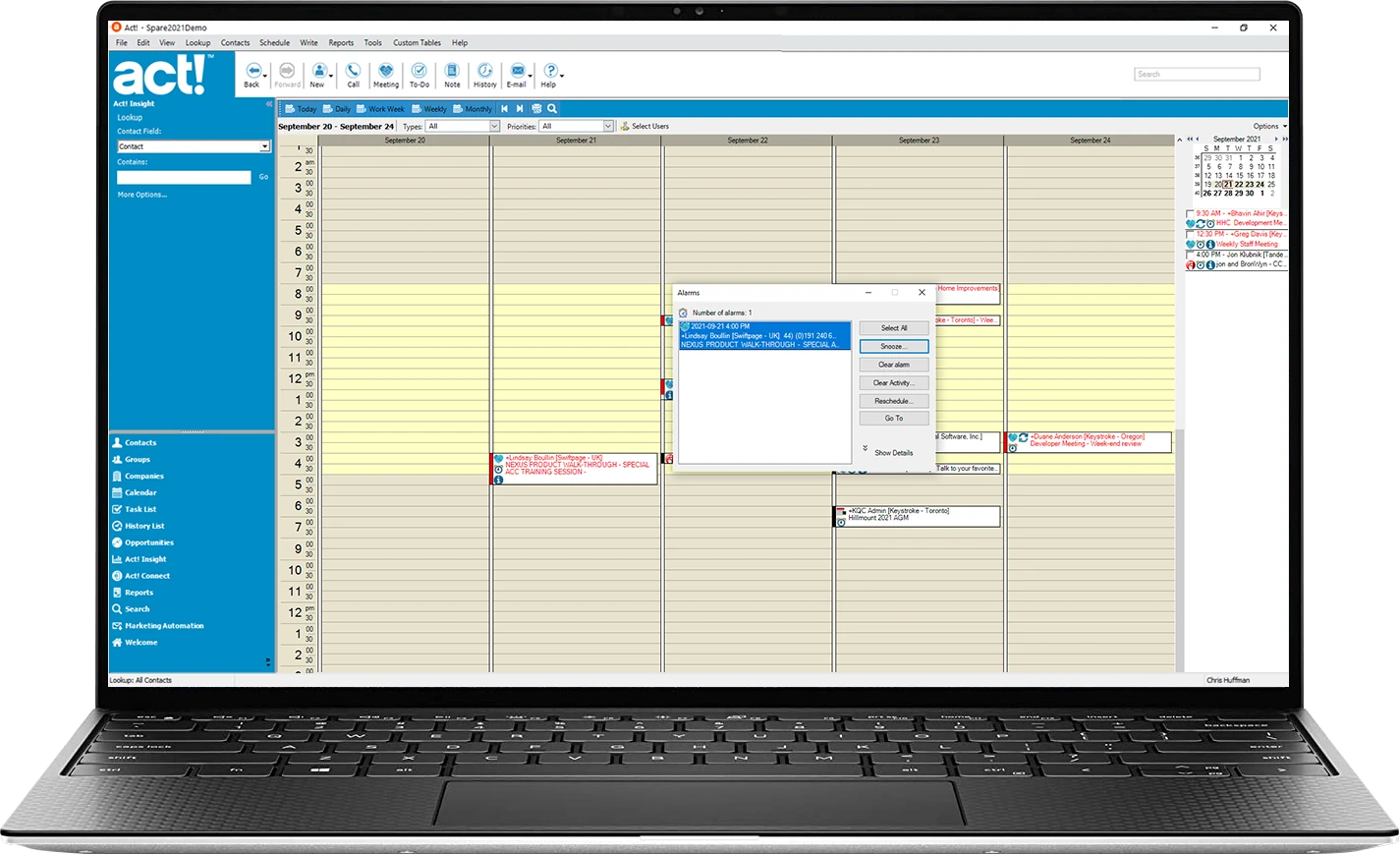Switch to Daily calendar view

pos(336,109)
